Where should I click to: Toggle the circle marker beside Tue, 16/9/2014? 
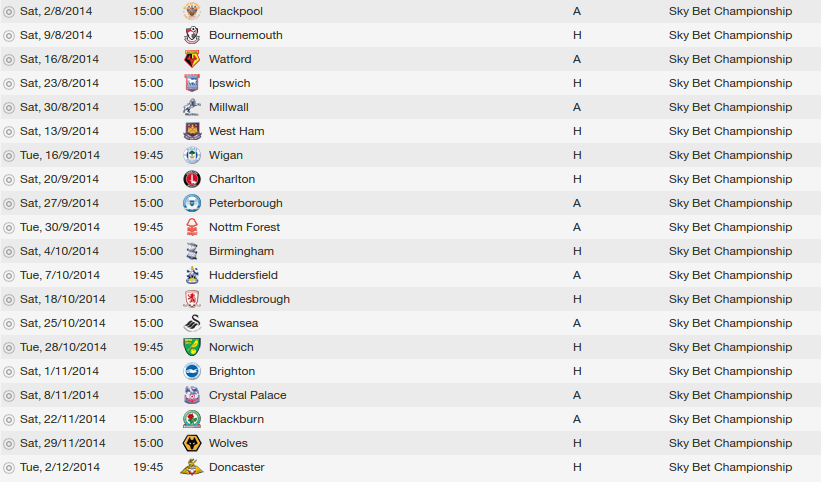tap(9, 155)
